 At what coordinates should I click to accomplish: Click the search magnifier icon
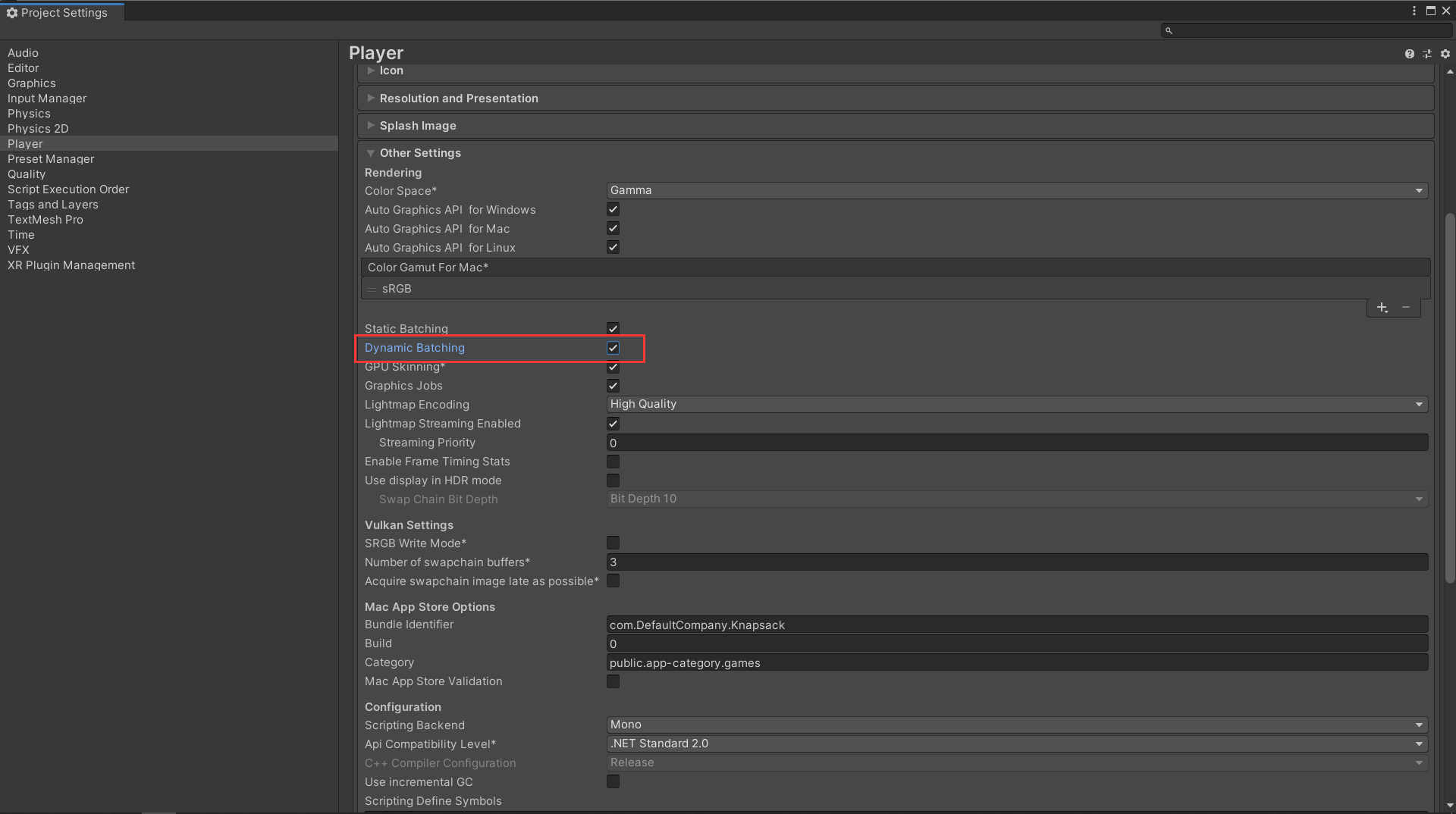1169,30
